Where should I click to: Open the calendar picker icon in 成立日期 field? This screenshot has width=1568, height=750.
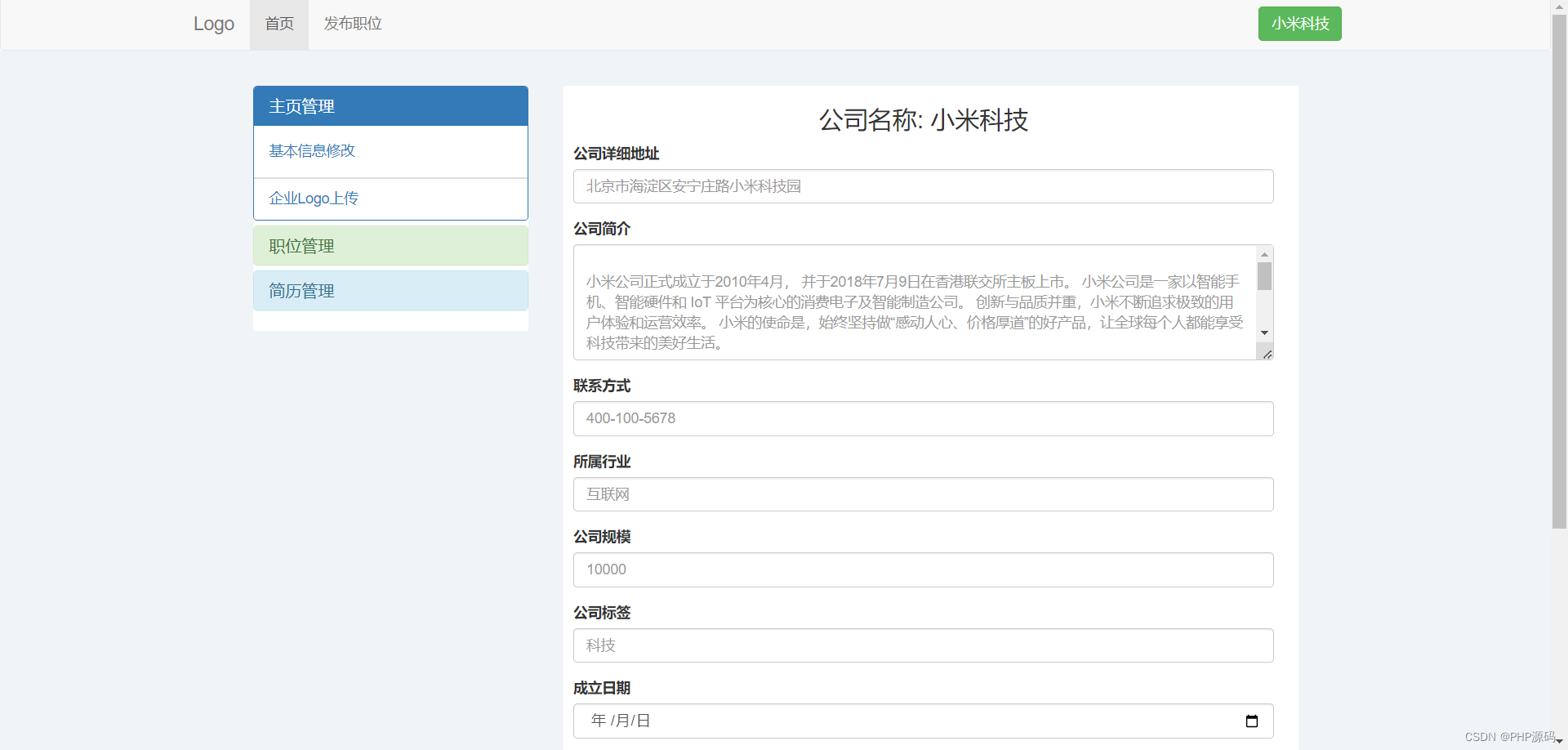coord(1251,721)
